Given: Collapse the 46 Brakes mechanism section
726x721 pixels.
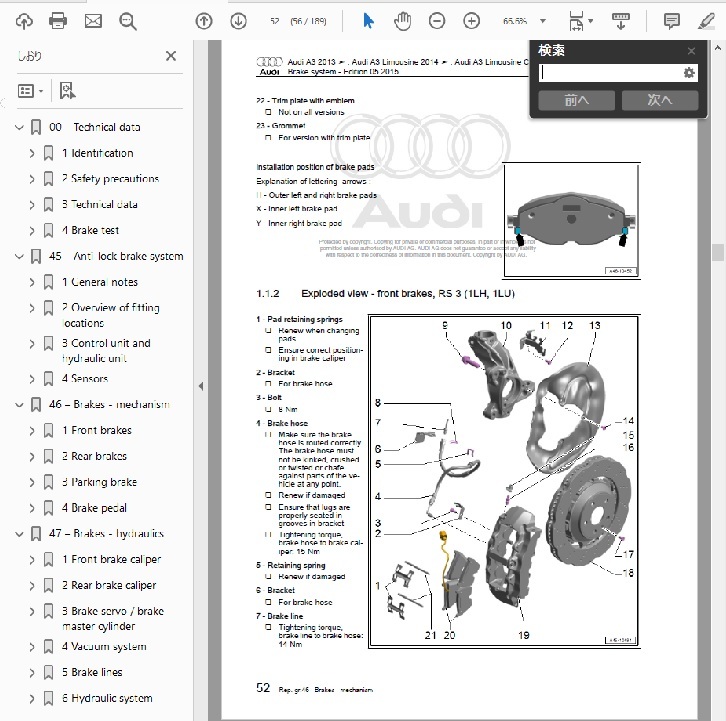Looking at the screenshot, I should pyautogui.click(x=19, y=405).
